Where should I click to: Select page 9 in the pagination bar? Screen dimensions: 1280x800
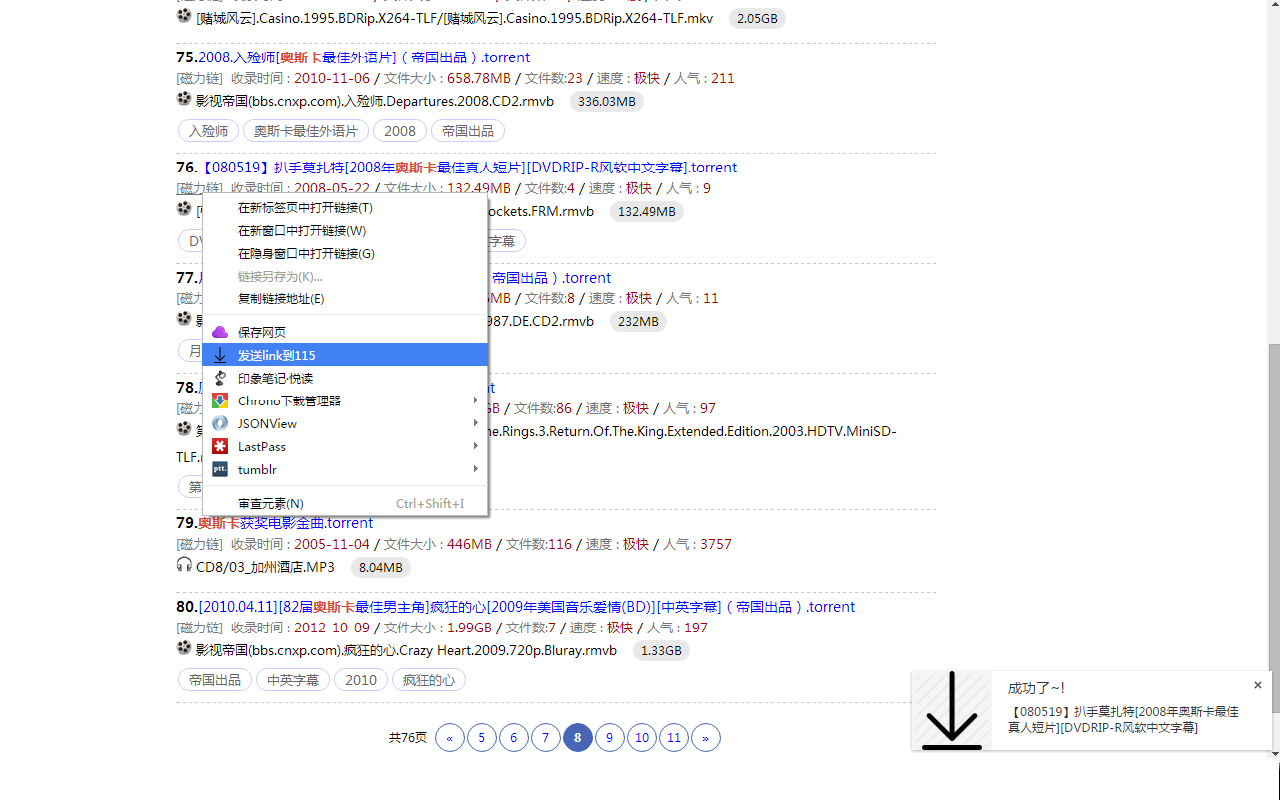point(610,737)
